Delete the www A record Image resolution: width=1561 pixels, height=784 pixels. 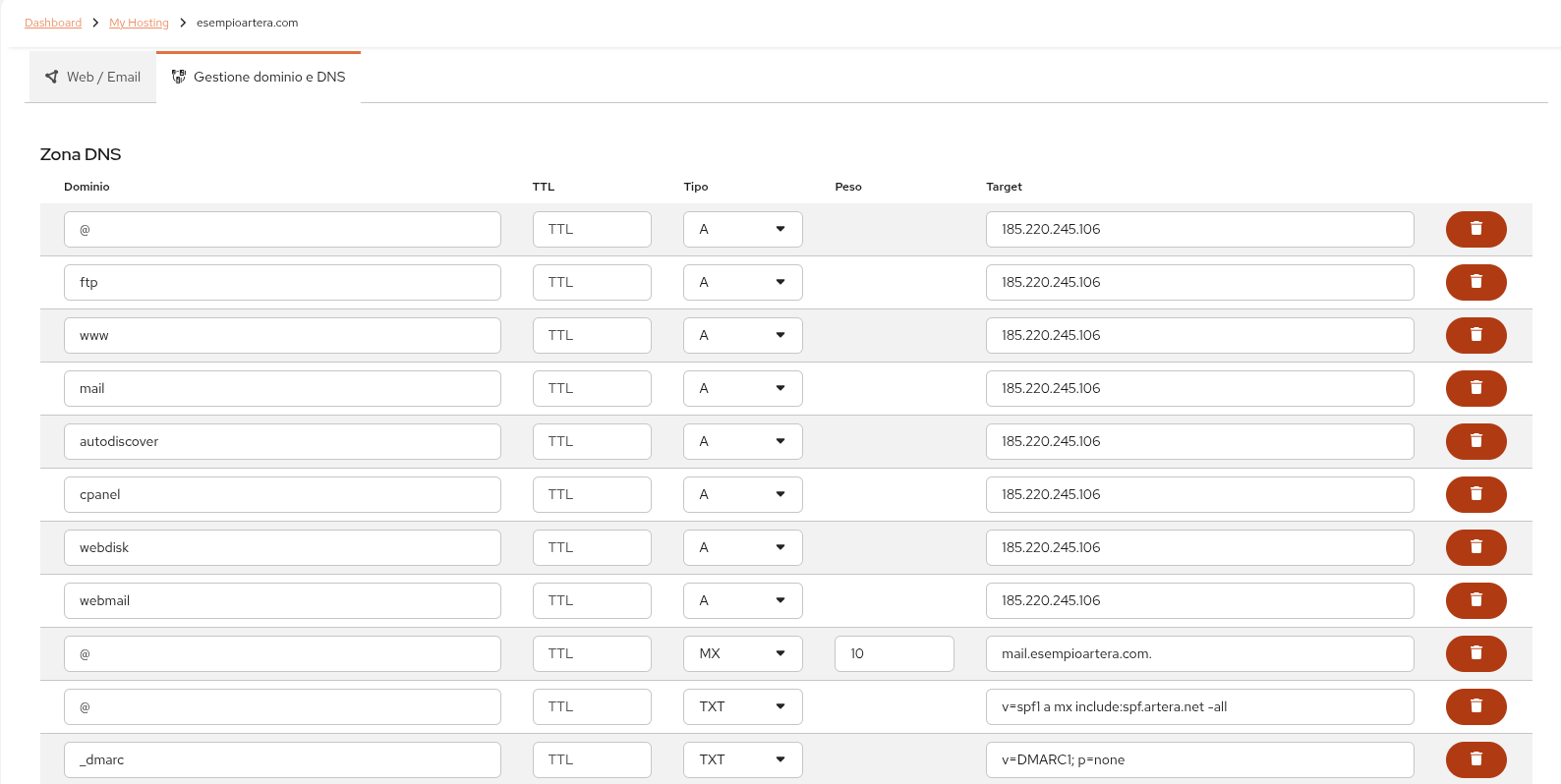[x=1475, y=335]
